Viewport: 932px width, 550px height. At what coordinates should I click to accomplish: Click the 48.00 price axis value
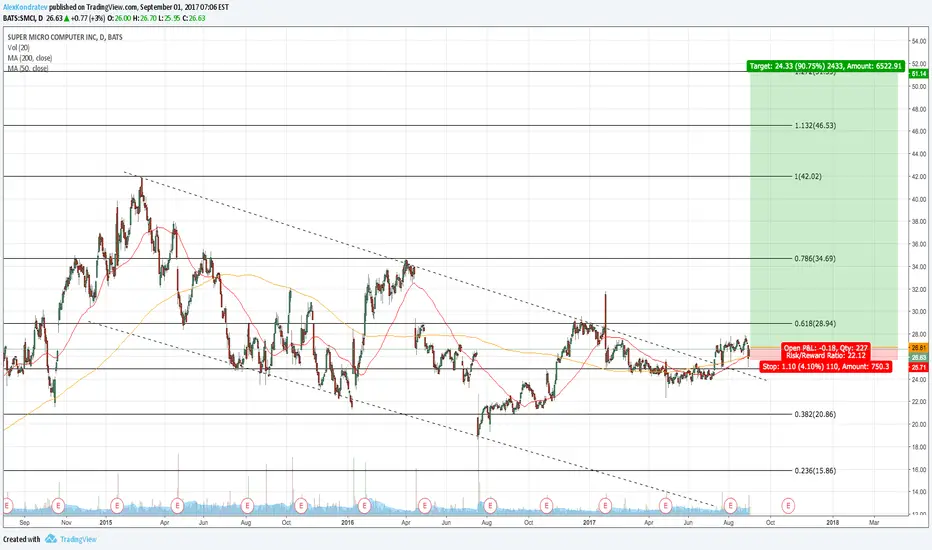tap(918, 109)
